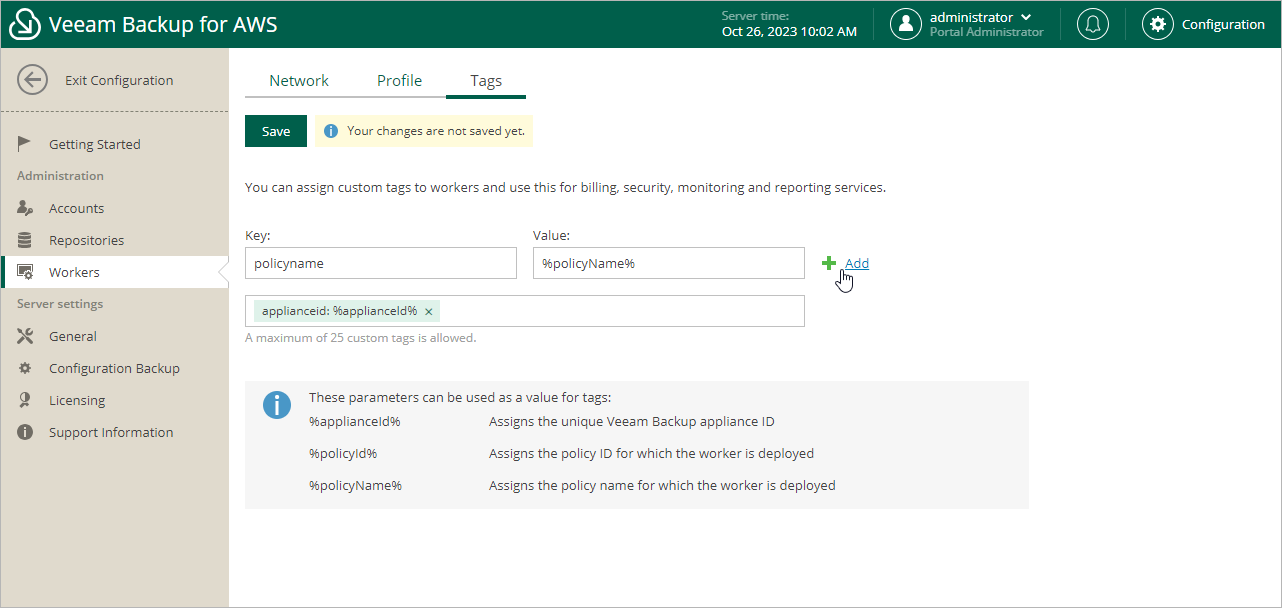Click the Value input field containing %policyName%
1282x608 pixels.
tap(669, 263)
